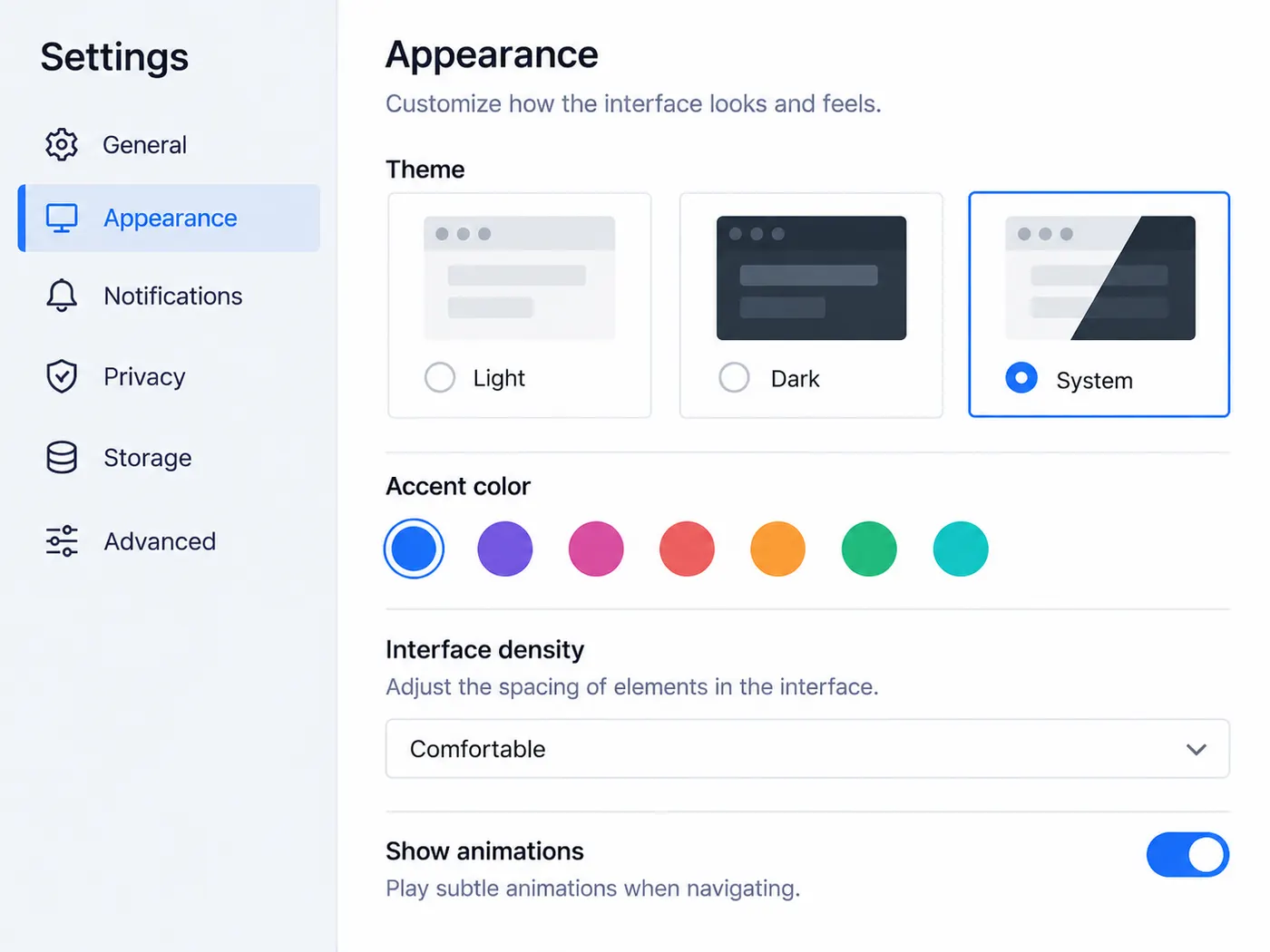The image size is (1270, 952).
Task: Select the pink accent color
Action: [596, 549]
